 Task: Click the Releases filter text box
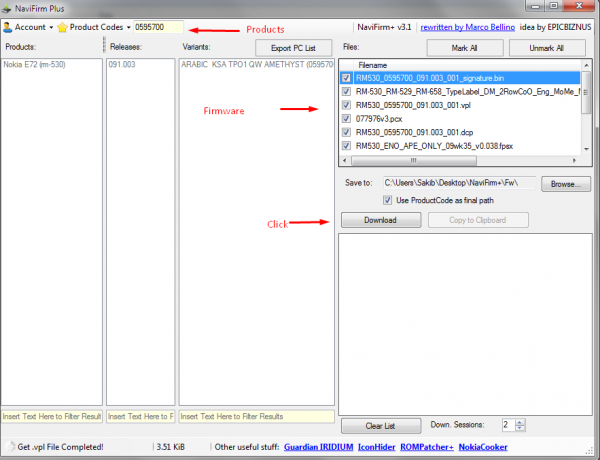(140, 416)
